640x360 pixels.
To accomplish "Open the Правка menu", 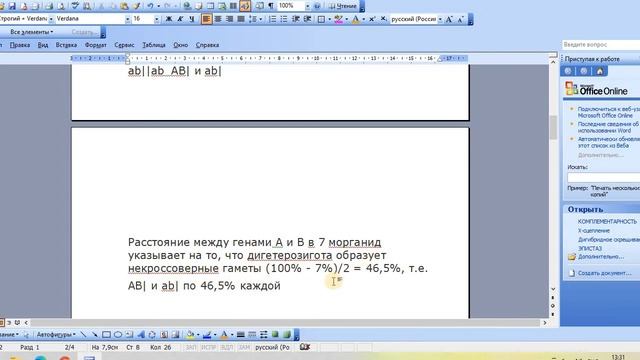I will [20, 45].
